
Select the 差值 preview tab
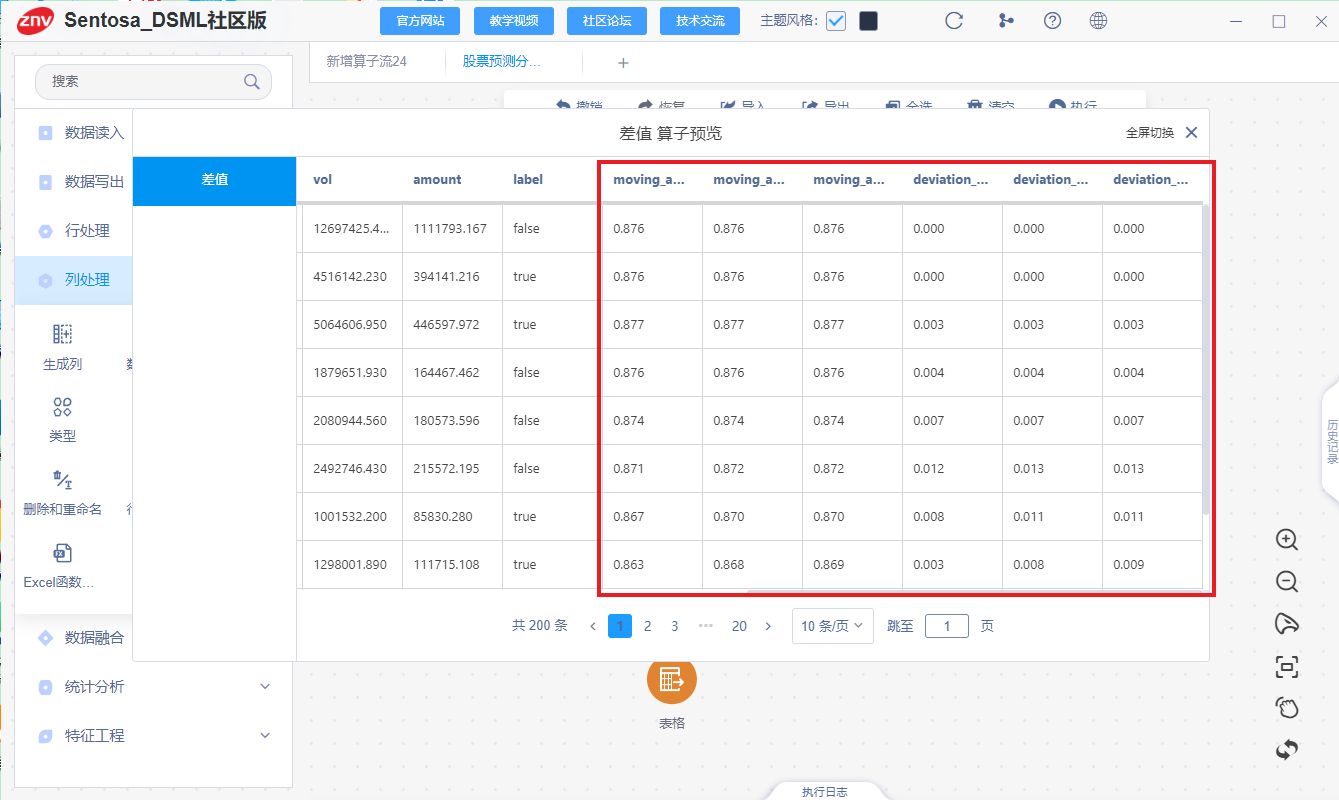[215, 181]
